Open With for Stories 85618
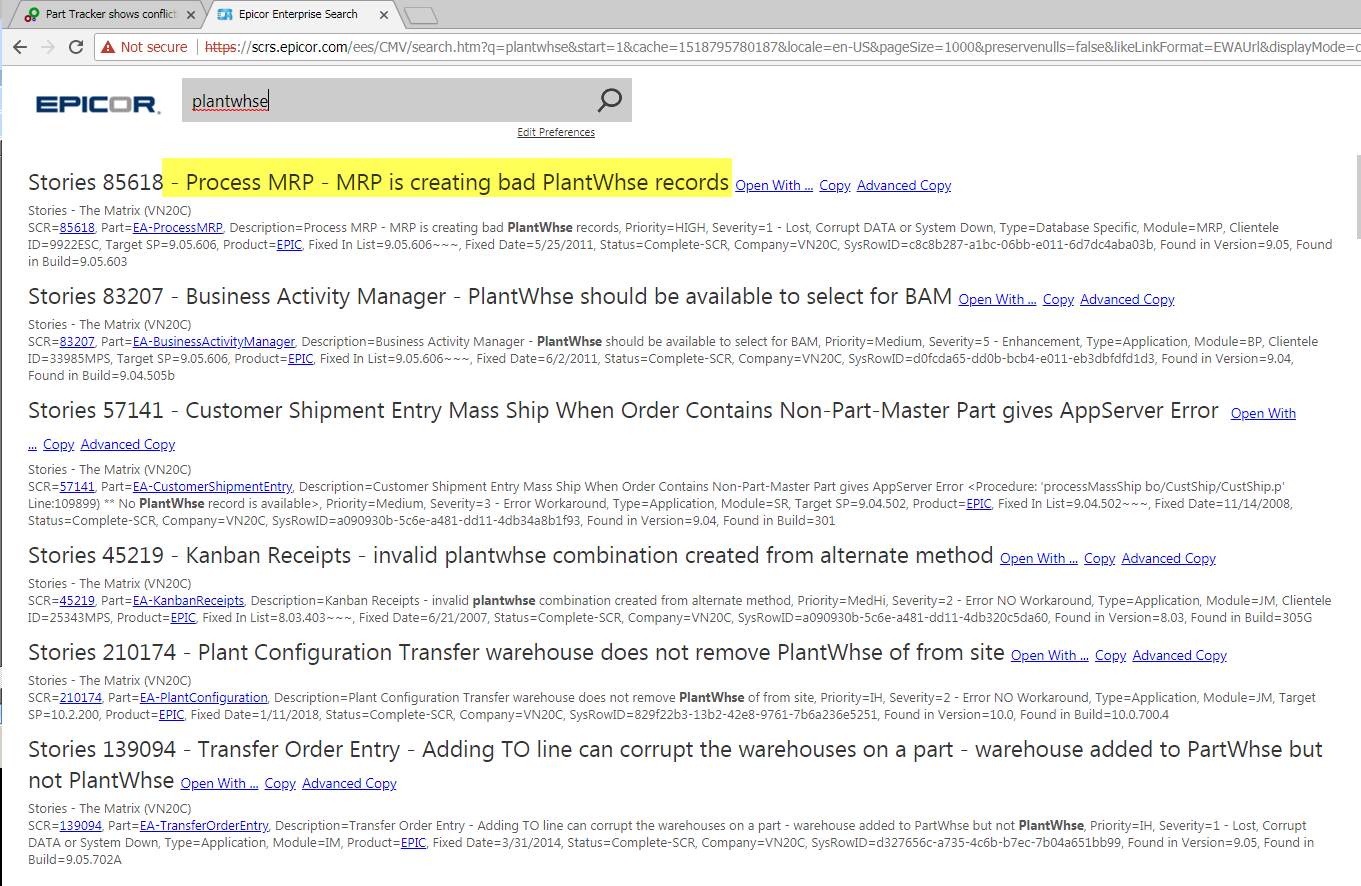The width and height of the screenshot is (1361, 886). pyautogui.click(x=774, y=185)
